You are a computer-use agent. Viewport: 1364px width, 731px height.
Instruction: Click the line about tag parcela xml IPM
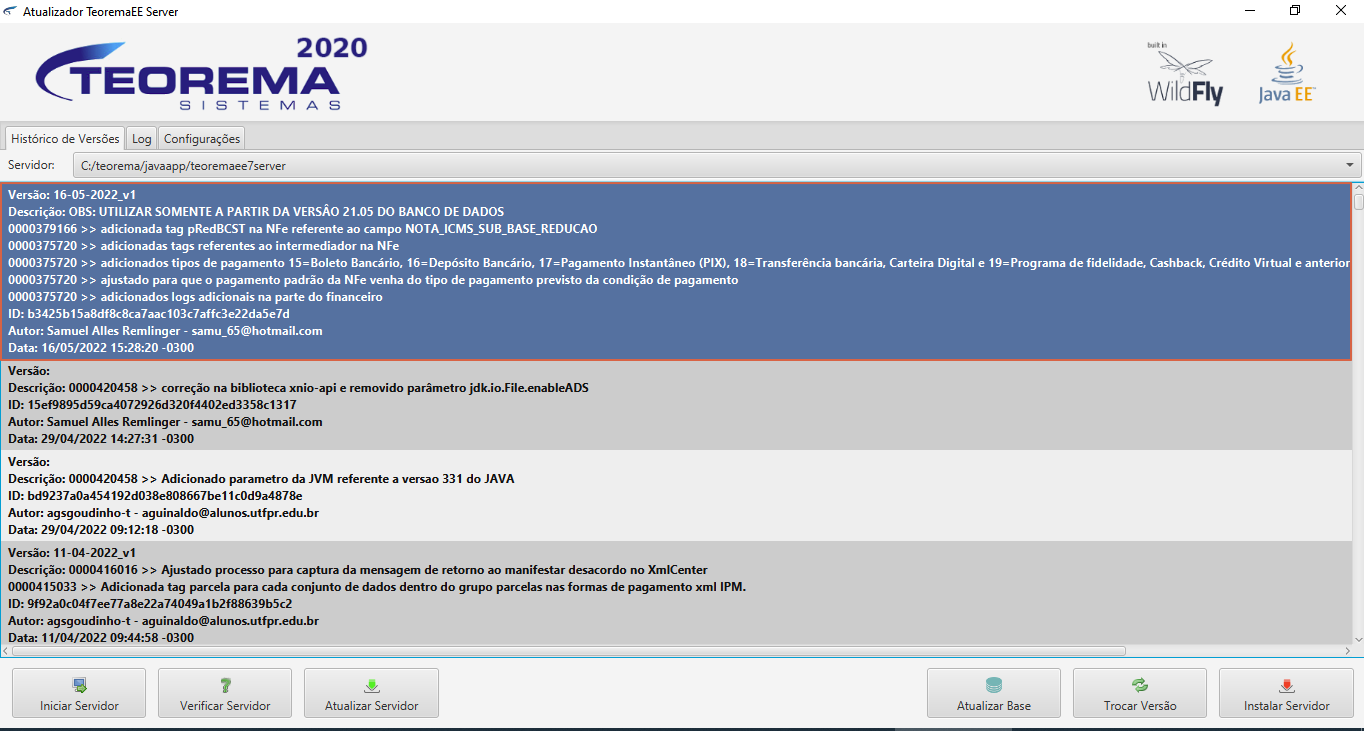point(377,587)
